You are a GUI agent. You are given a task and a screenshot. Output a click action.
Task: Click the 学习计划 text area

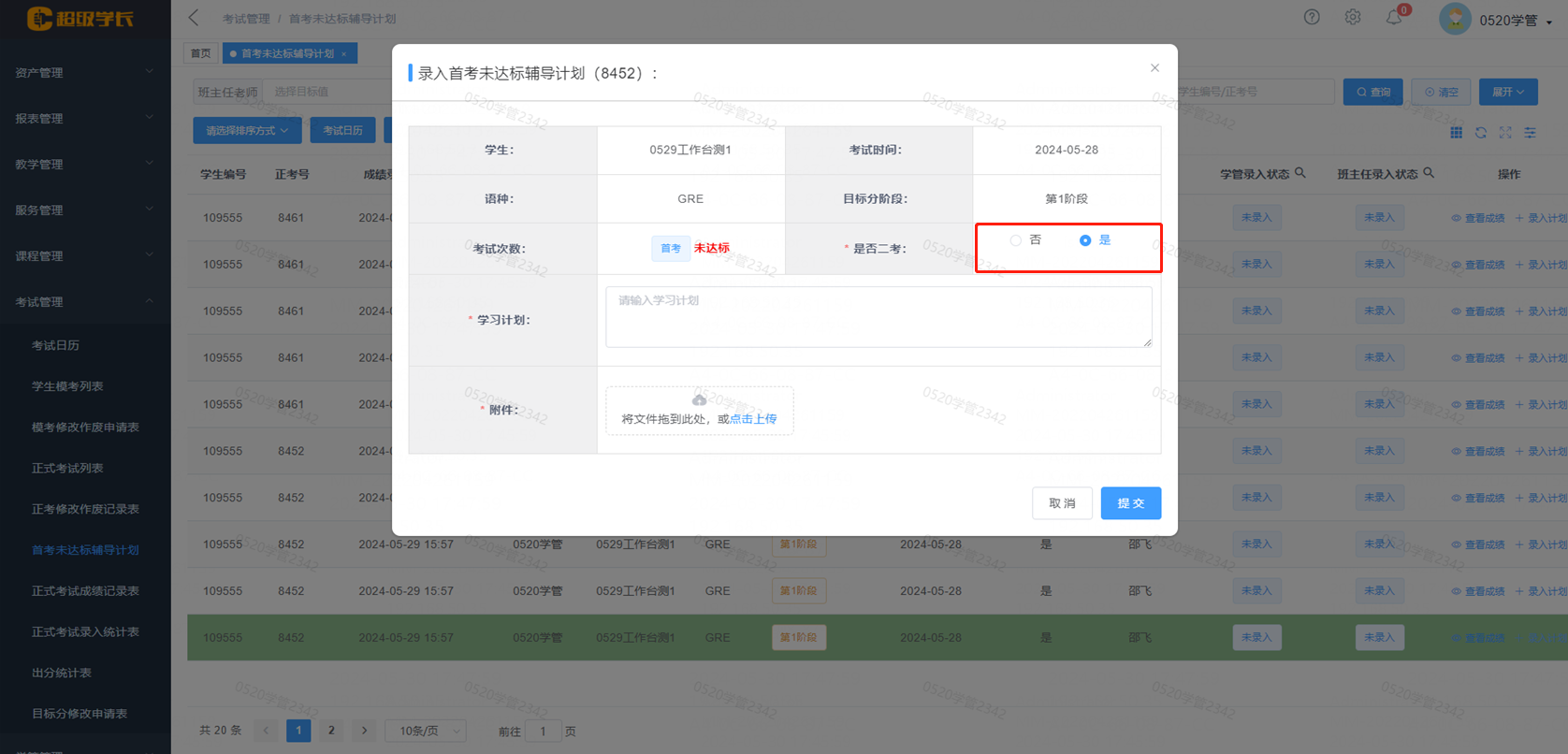click(878, 317)
